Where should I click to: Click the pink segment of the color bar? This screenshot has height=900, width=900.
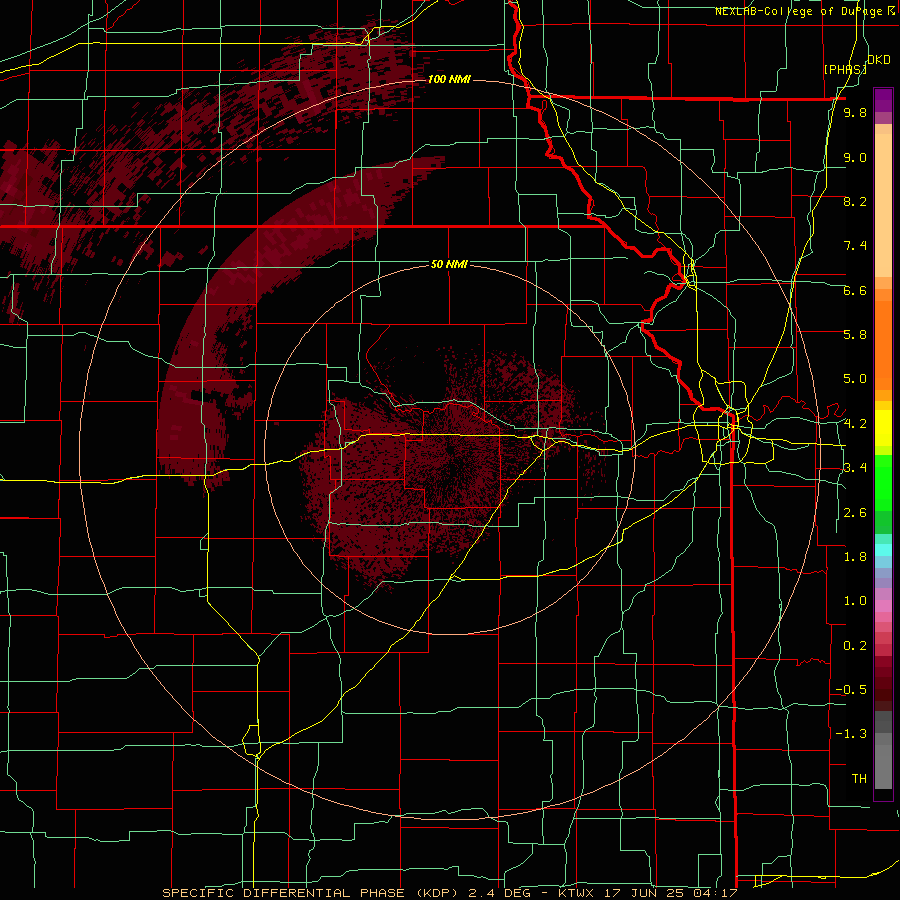tap(883, 606)
